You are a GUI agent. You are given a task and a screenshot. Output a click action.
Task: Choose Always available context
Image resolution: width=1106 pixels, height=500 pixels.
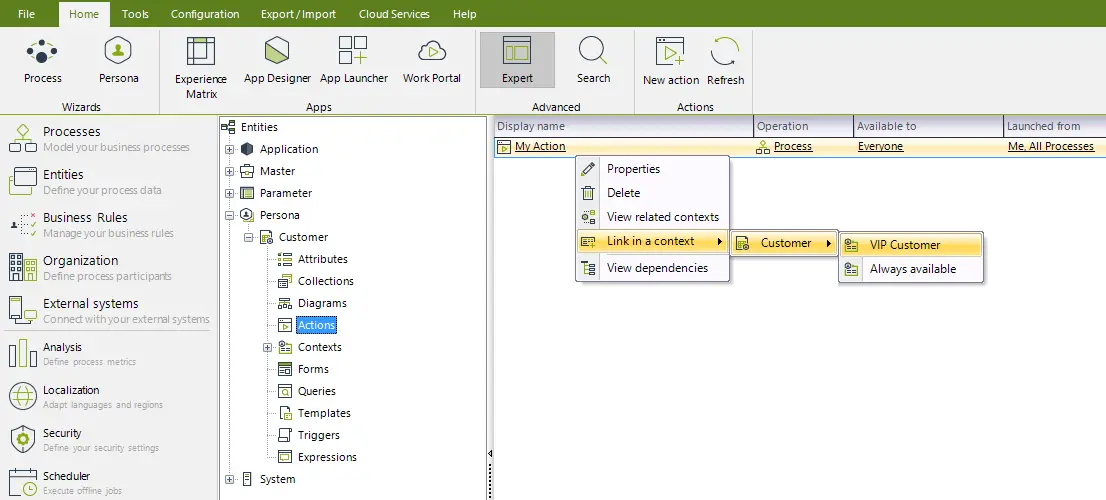[911, 269]
